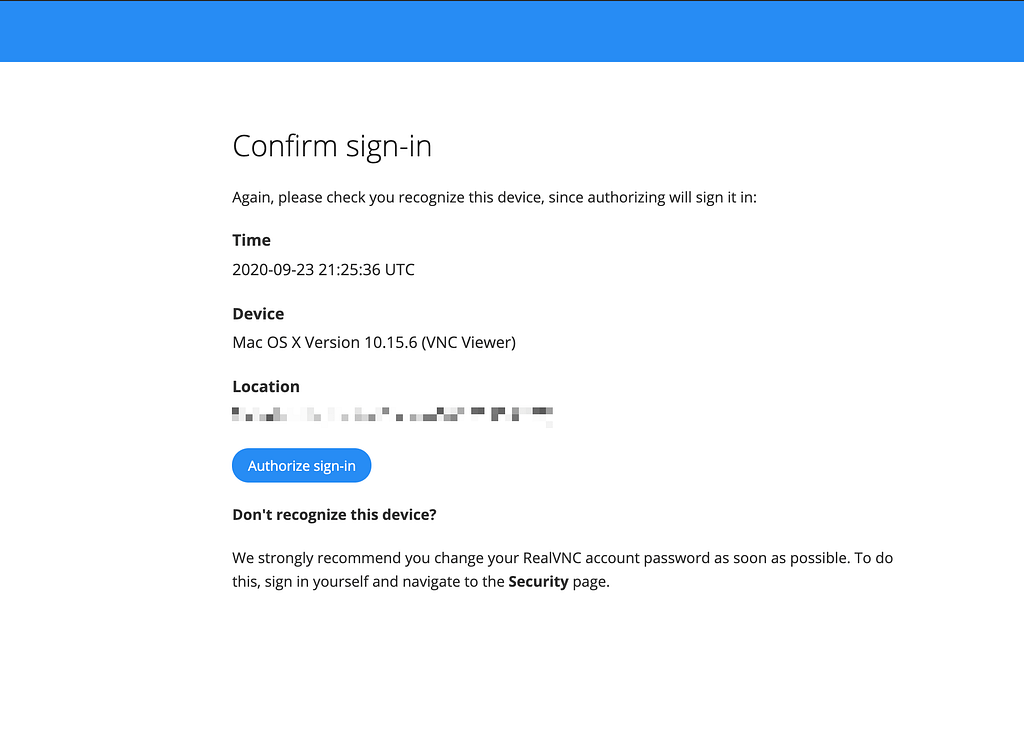
Task: Click the date 2020-09-23 in the timestamp
Action: point(273,270)
